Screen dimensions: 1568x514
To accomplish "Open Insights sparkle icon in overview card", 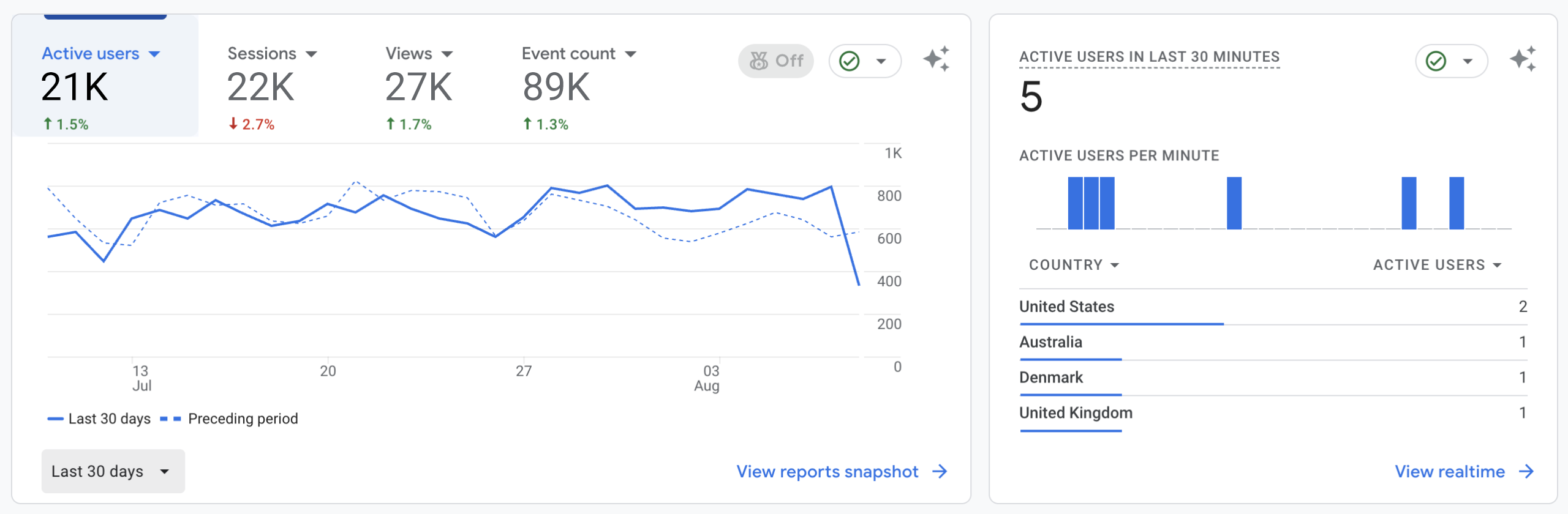I will 936,59.
